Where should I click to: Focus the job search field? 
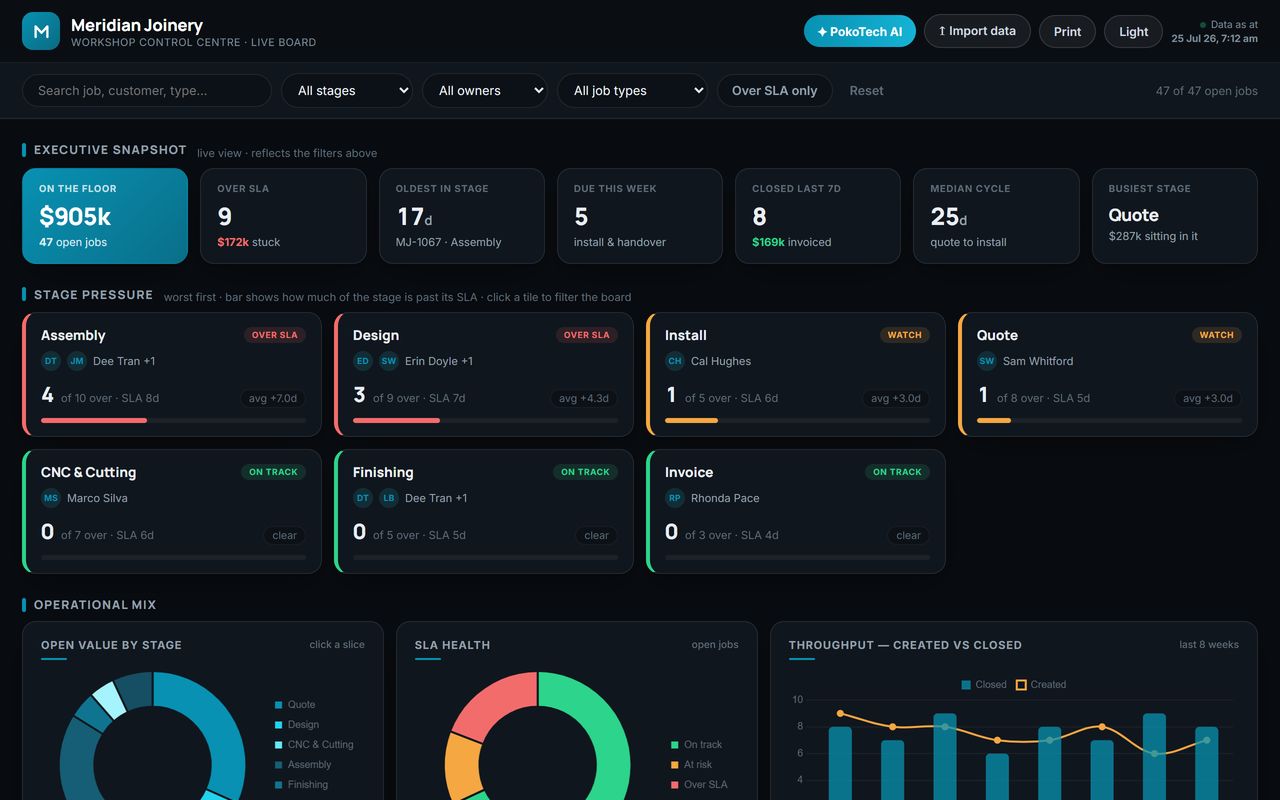coord(147,90)
